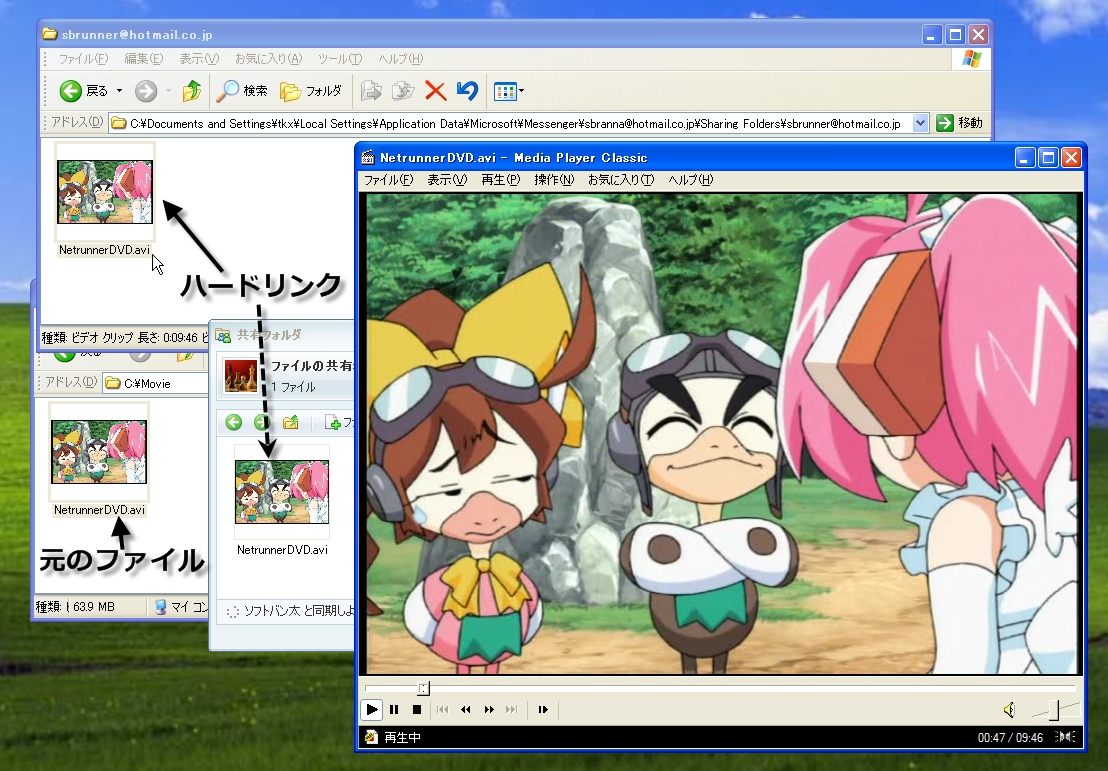The width and height of the screenshot is (1108, 771).
Task: Click the "1 ファイル" text in 共有フォルダ
Action: tap(293, 387)
